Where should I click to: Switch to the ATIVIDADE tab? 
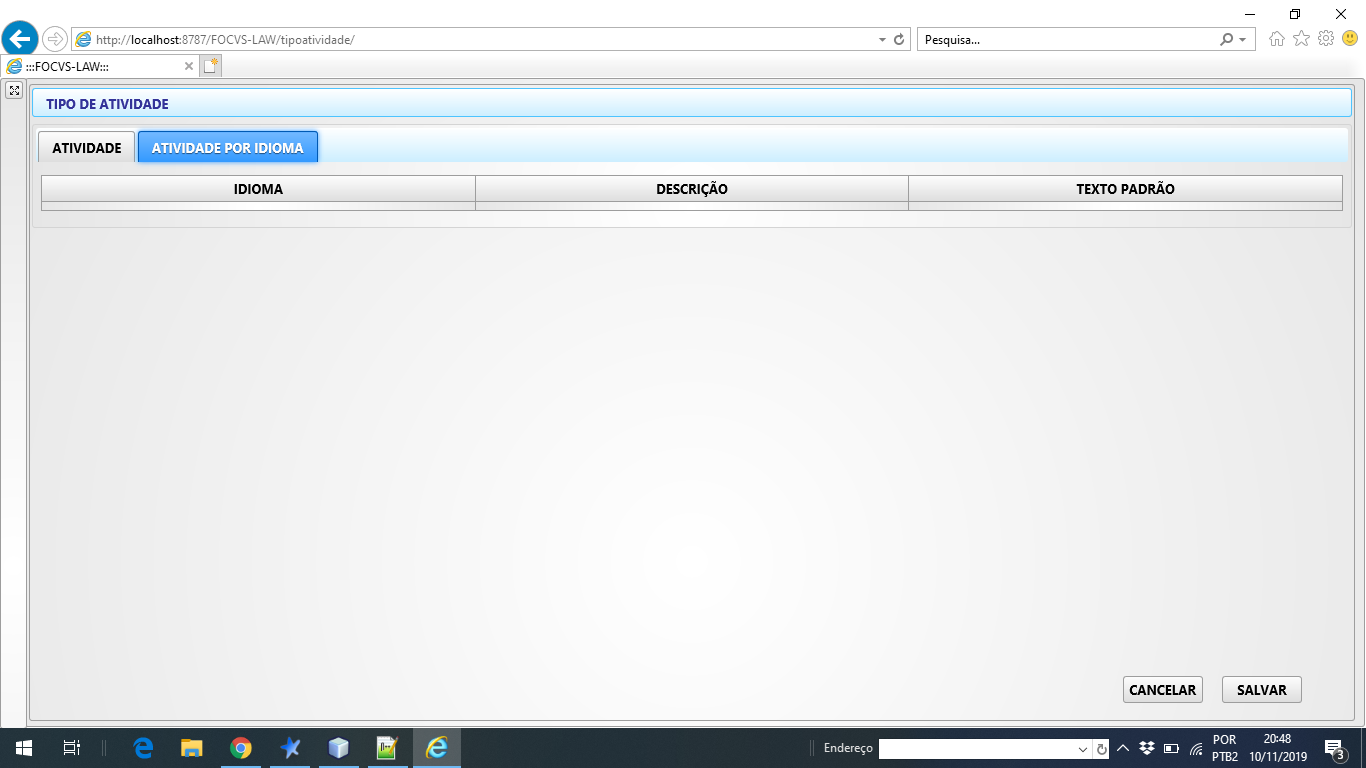pyautogui.click(x=87, y=147)
